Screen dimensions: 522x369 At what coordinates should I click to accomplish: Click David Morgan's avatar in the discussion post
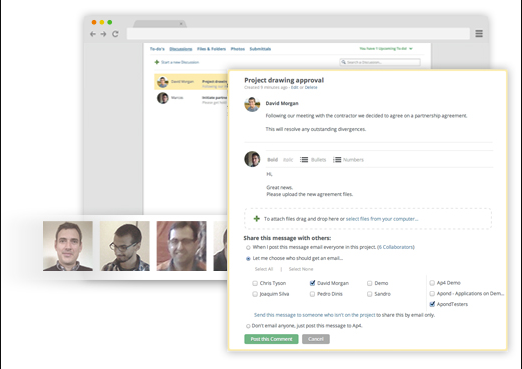[x=252, y=104]
